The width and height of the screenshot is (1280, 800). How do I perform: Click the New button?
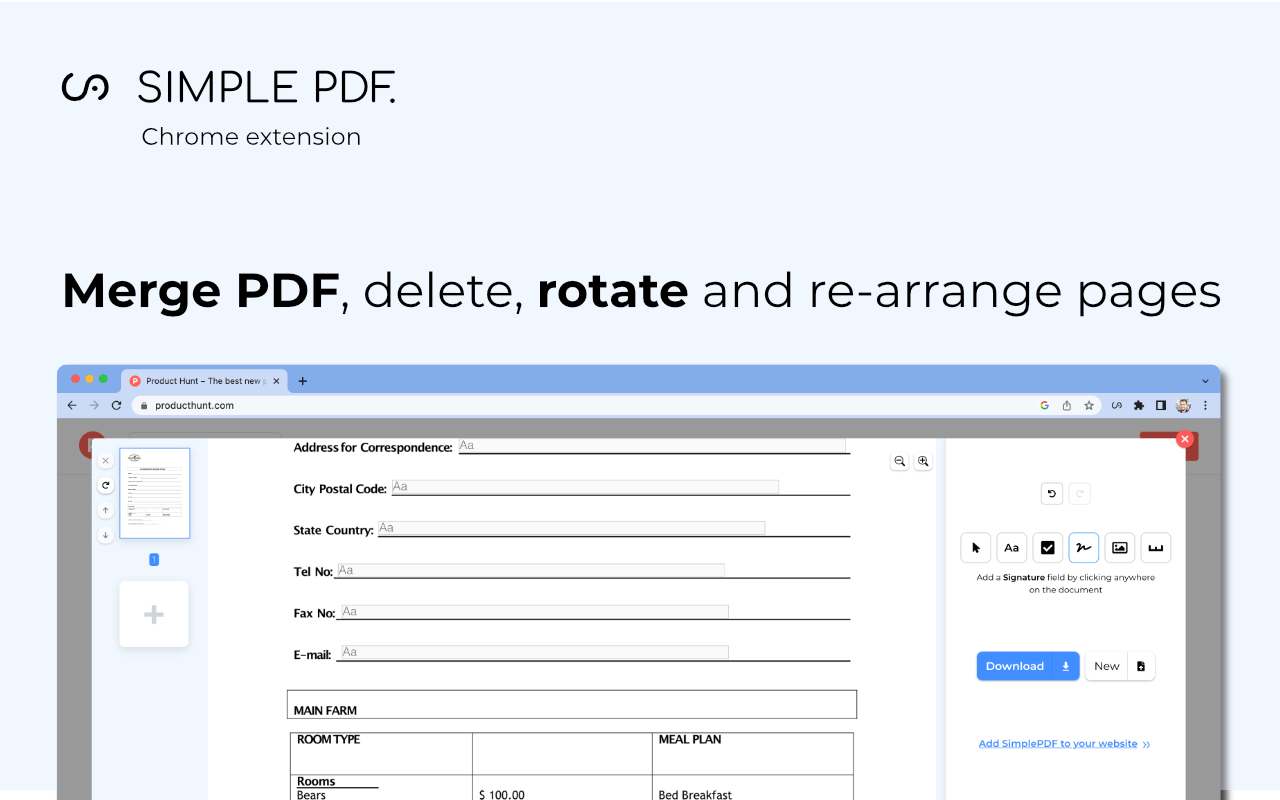1107,666
